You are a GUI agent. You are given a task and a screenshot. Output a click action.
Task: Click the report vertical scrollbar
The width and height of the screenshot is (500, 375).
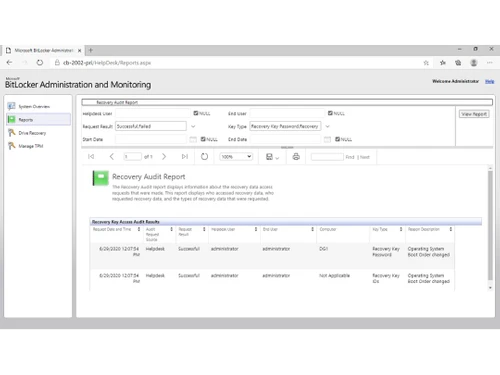490,225
